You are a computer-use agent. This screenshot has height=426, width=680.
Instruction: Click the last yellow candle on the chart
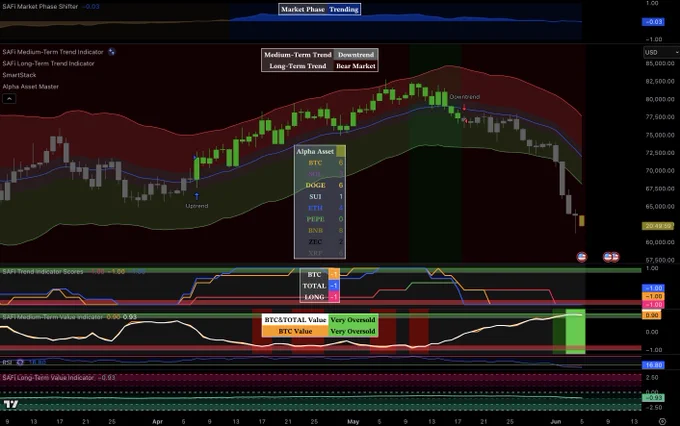(x=582, y=220)
